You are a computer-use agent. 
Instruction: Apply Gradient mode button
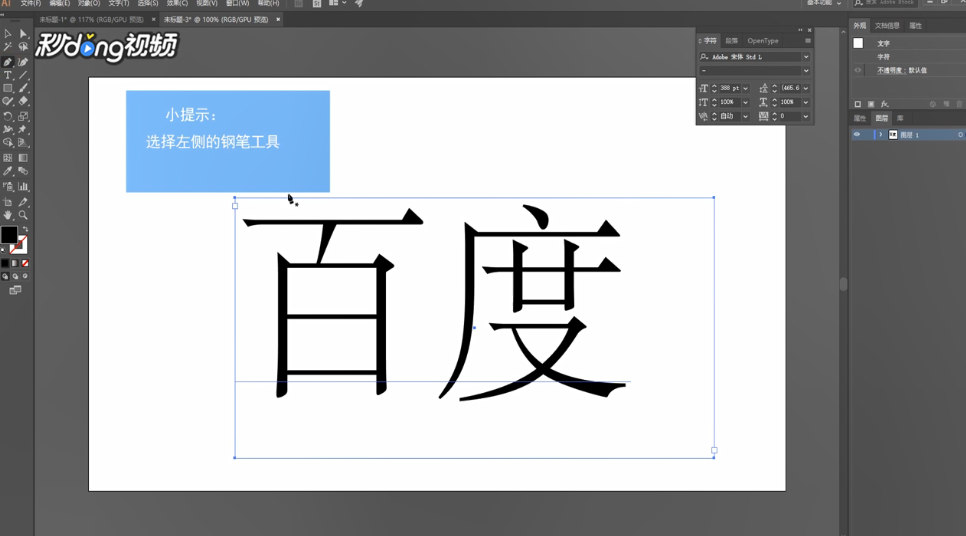[15, 263]
